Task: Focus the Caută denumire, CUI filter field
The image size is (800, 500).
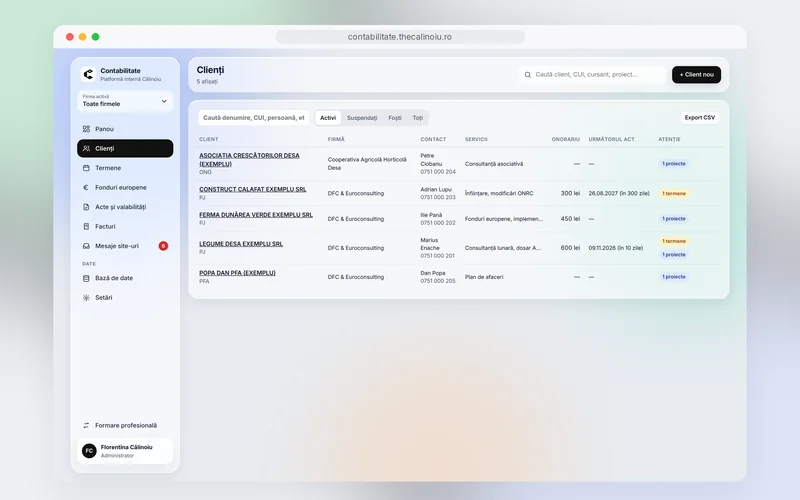Action: pyautogui.click(x=254, y=118)
